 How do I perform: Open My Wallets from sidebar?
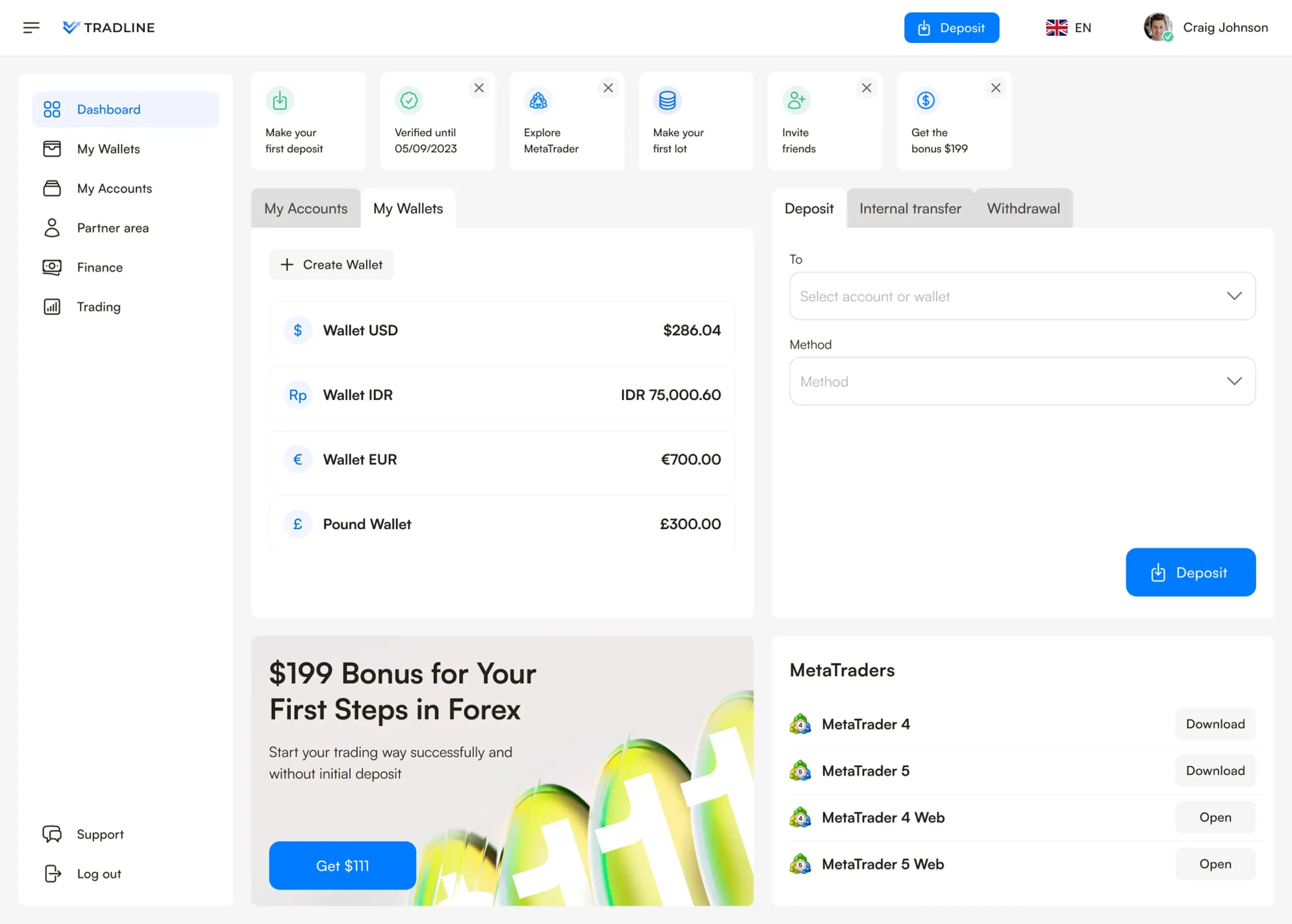(108, 149)
